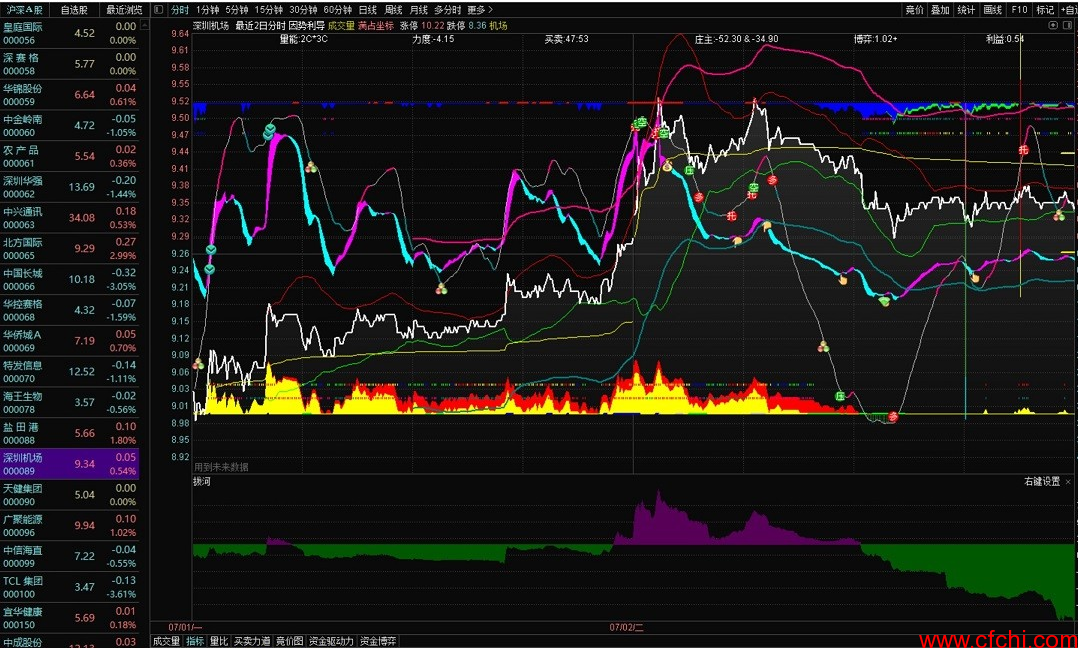Select 特发信息 000070 in stock list

tap(69, 371)
